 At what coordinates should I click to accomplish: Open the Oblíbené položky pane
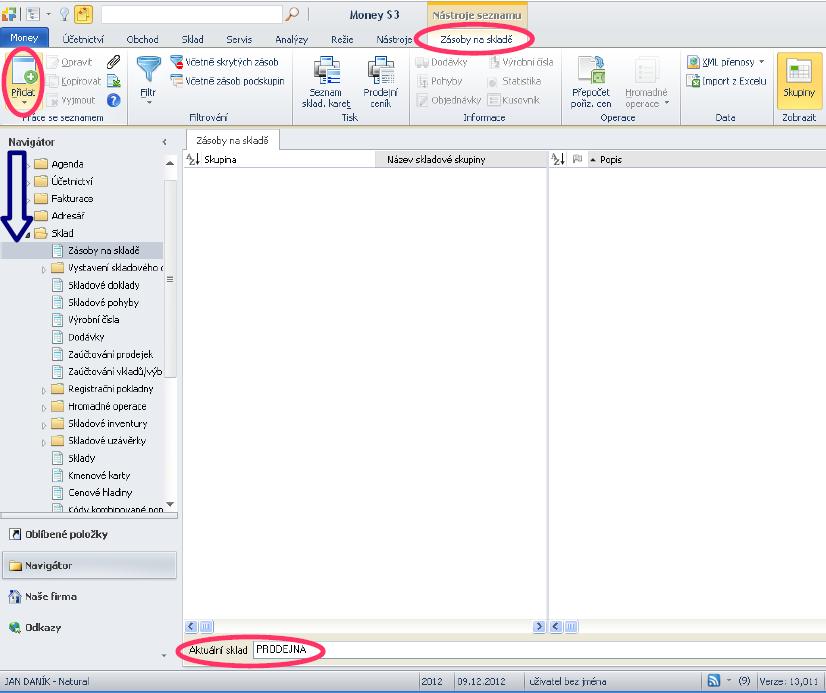90,534
